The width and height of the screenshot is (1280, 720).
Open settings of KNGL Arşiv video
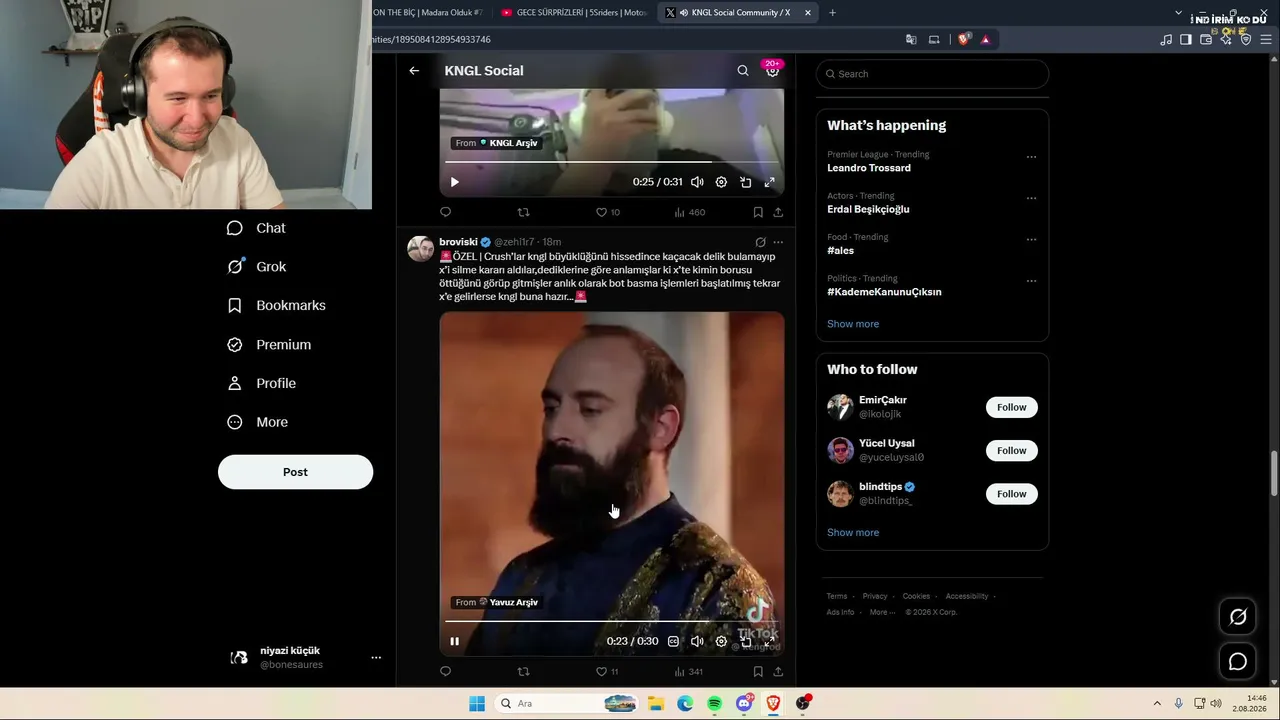click(x=721, y=182)
